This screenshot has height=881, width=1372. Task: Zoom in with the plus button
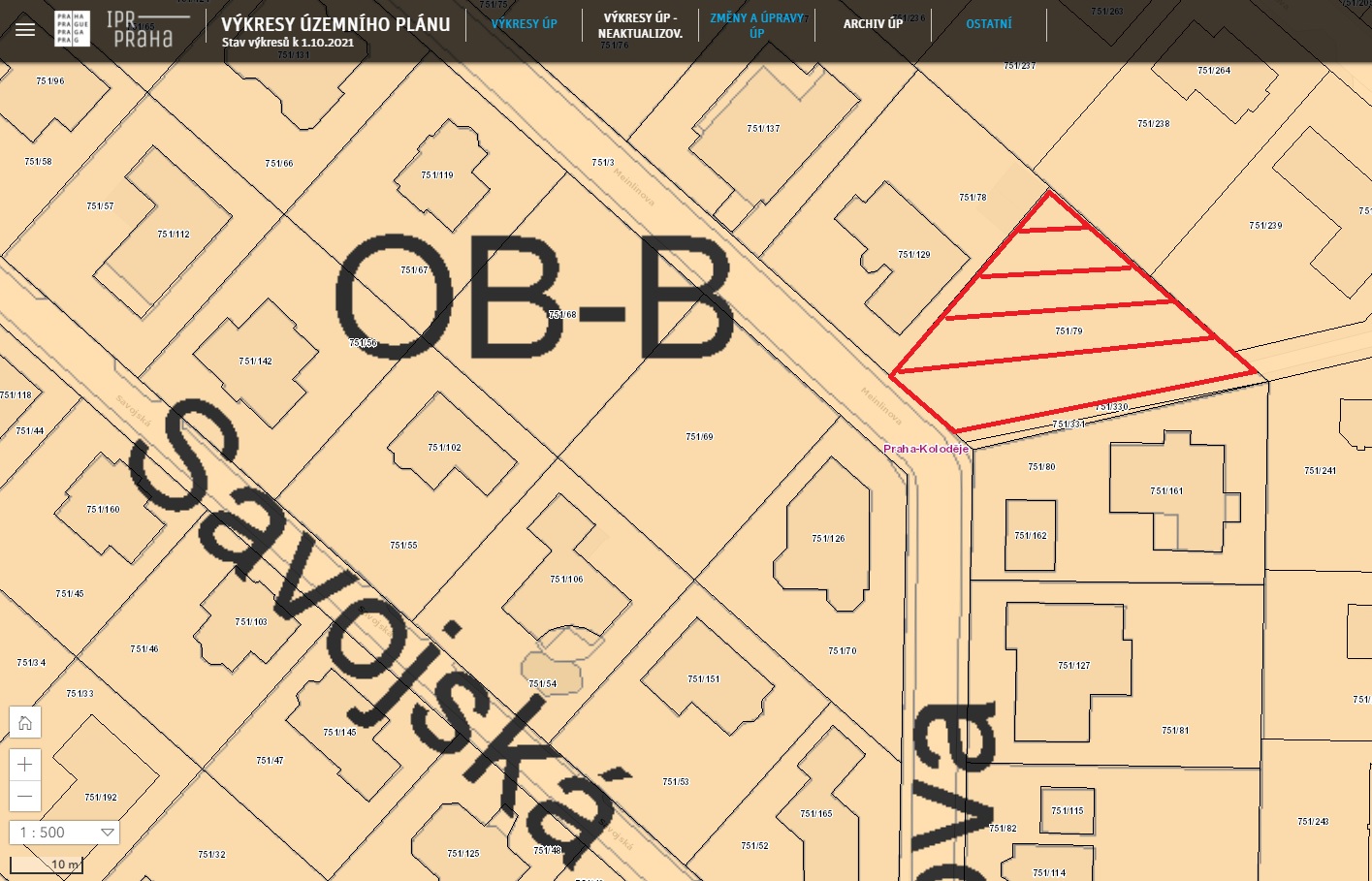(25, 765)
